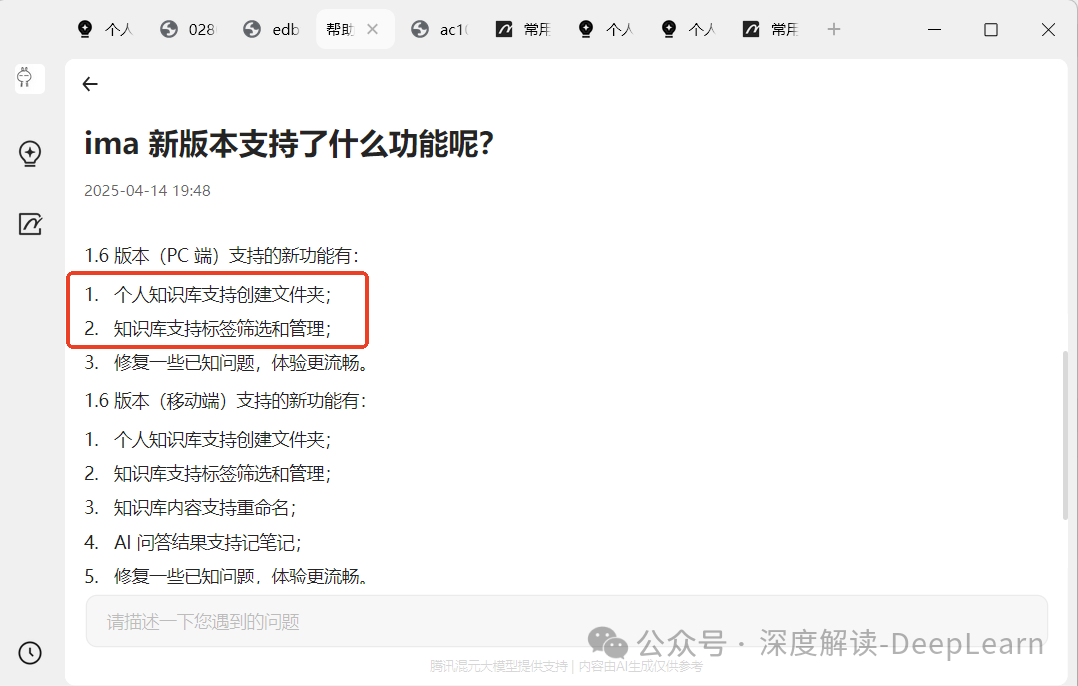Viewport: 1078px width, 686px height.
Task: Close the 帮助 tab
Action: (x=373, y=29)
